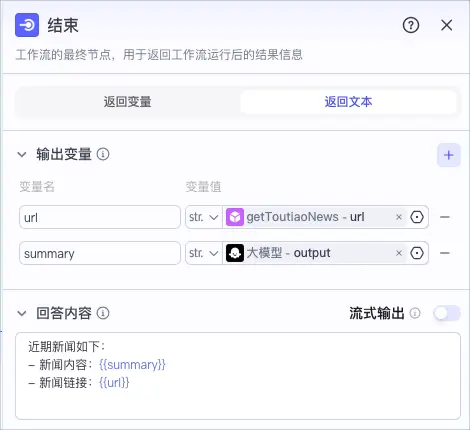The image size is (470, 430).
Task: Close the 结束 node panel
Action: click(x=446, y=25)
